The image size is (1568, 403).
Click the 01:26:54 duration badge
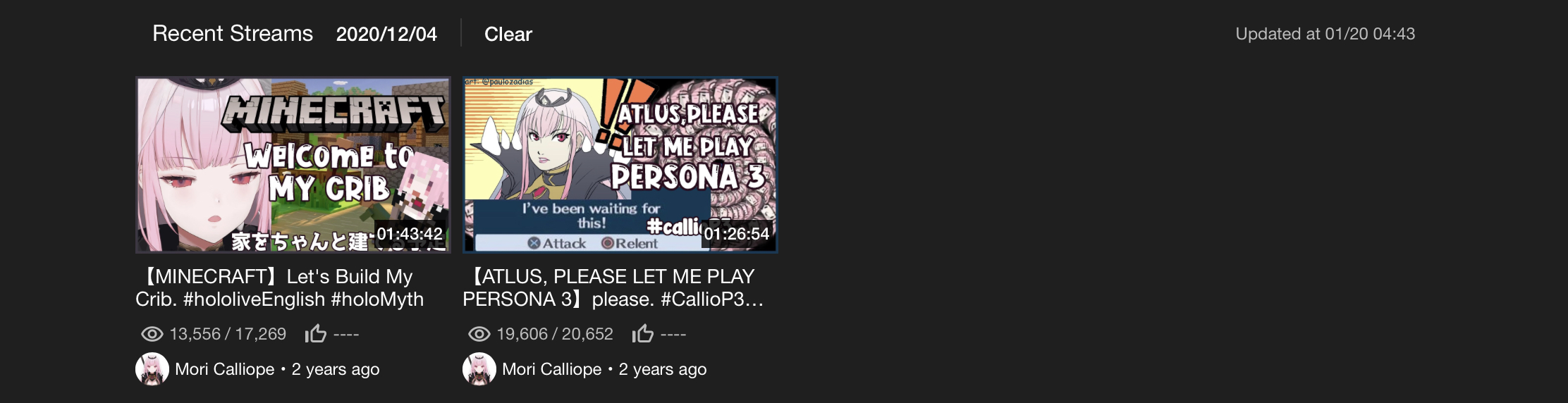point(737,234)
